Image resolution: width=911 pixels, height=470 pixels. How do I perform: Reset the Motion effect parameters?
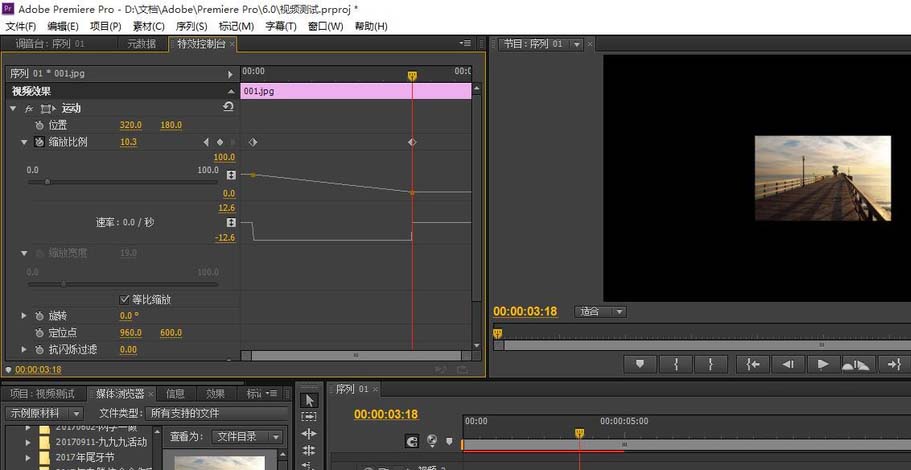[x=228, y=108]
